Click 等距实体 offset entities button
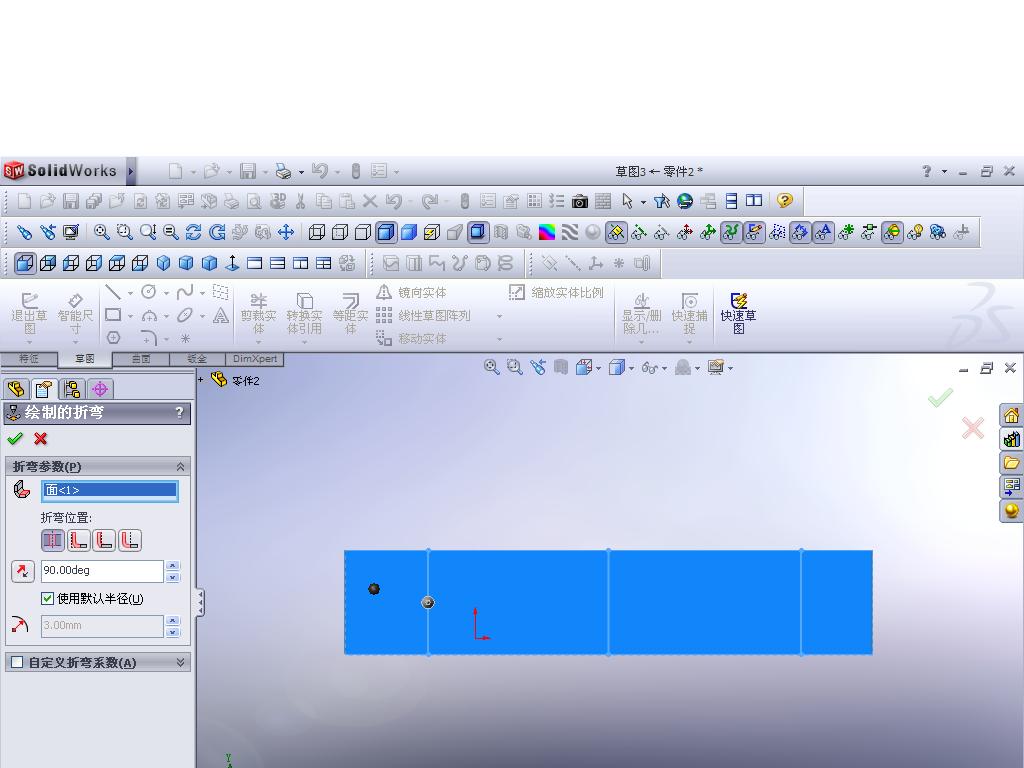Screen dimensions: 1024x768 (351, 313)
